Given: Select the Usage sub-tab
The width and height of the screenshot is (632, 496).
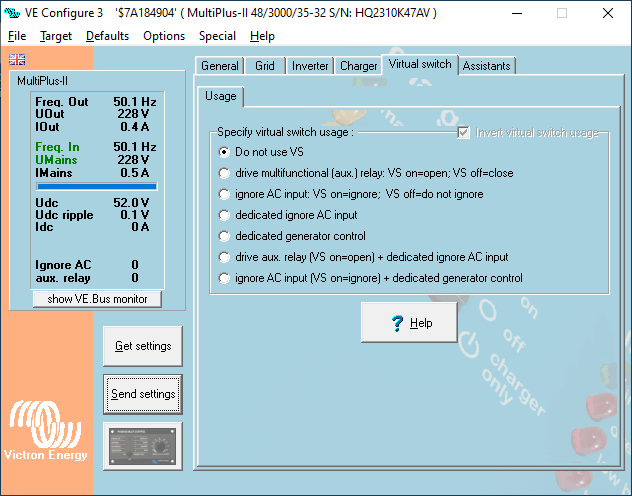Looking at the screenshot, I should (220, 96).
